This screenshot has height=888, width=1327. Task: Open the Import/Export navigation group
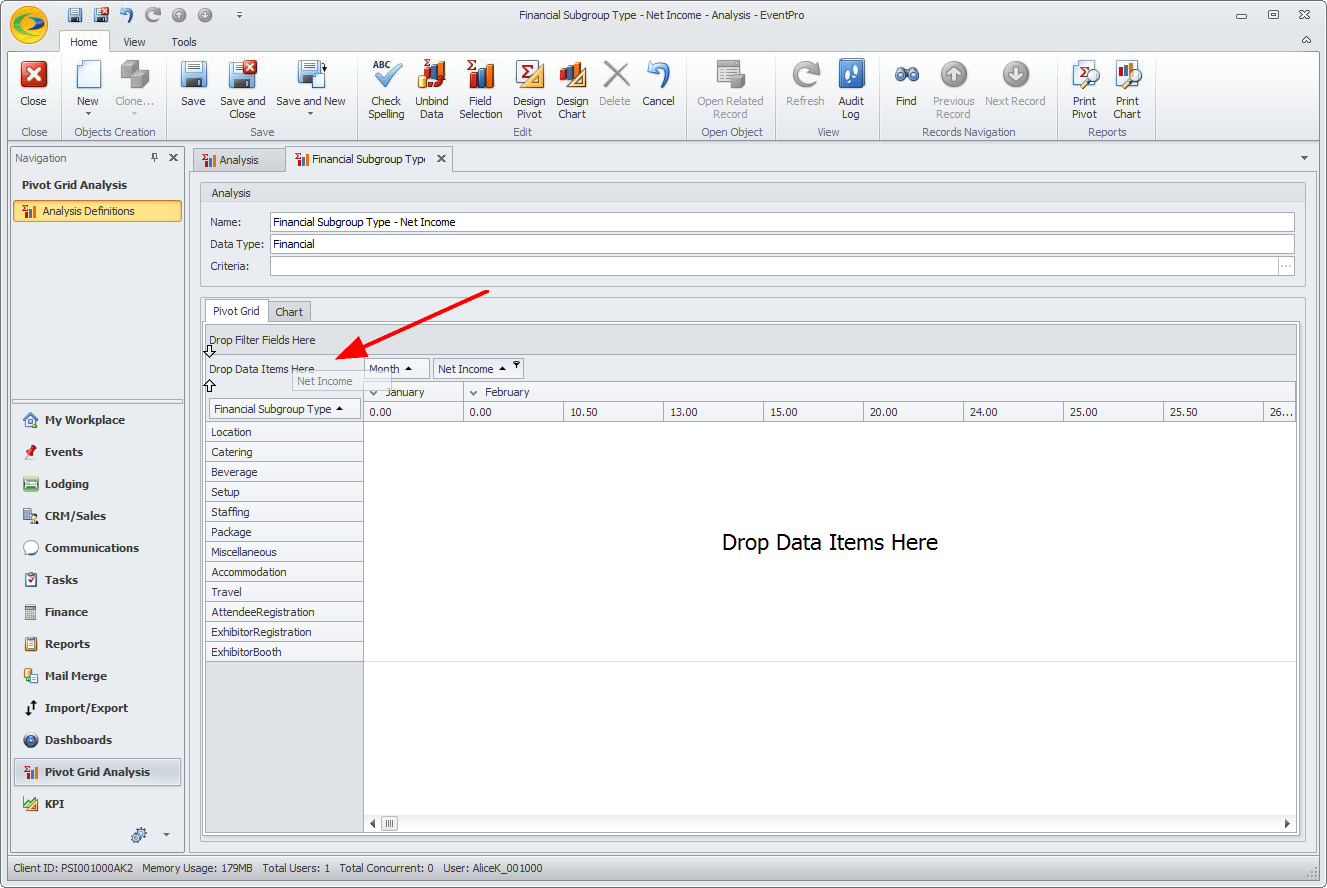click(x=98, y=708)
